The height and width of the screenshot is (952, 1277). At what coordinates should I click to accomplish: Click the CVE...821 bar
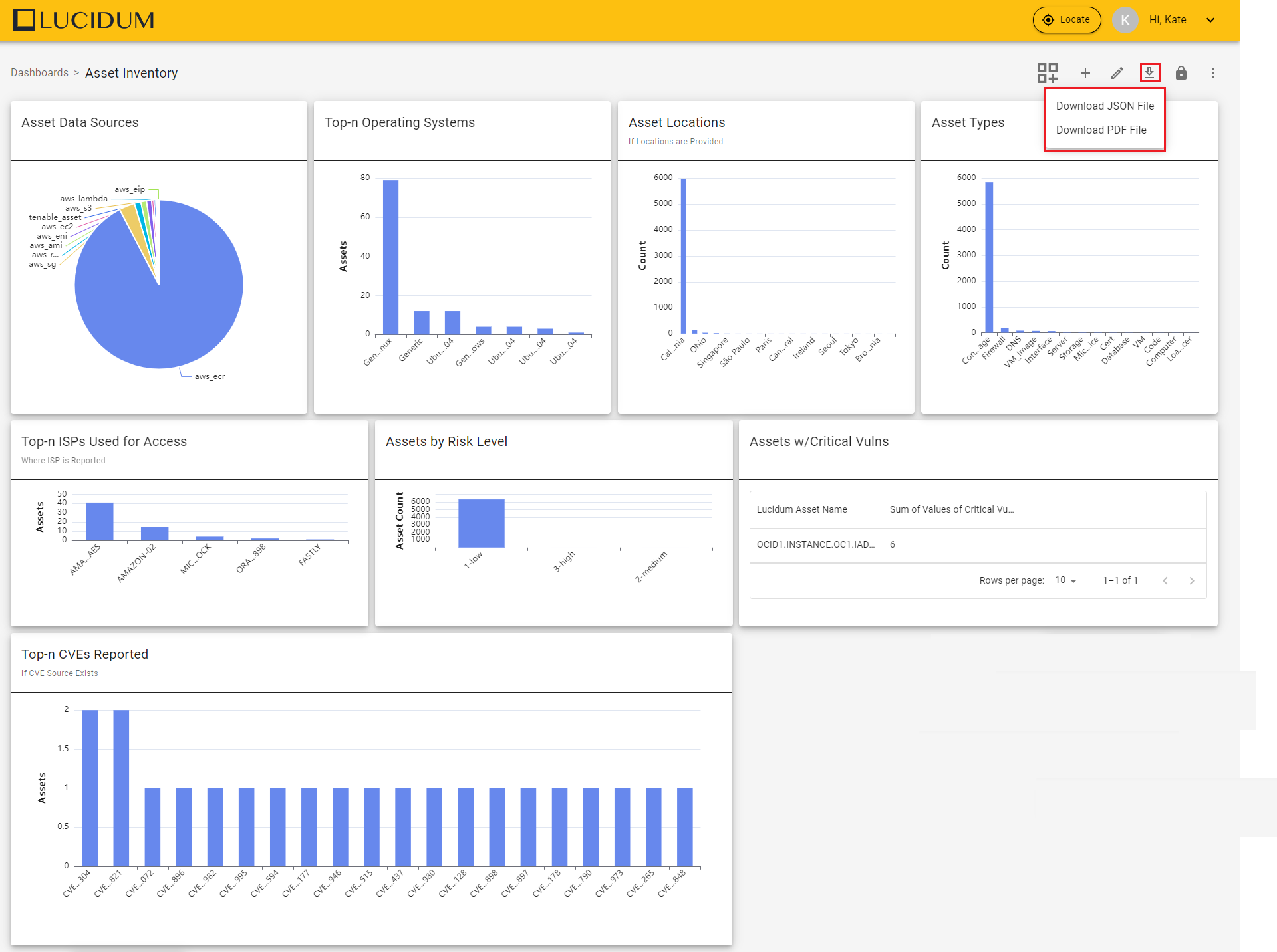121,788
